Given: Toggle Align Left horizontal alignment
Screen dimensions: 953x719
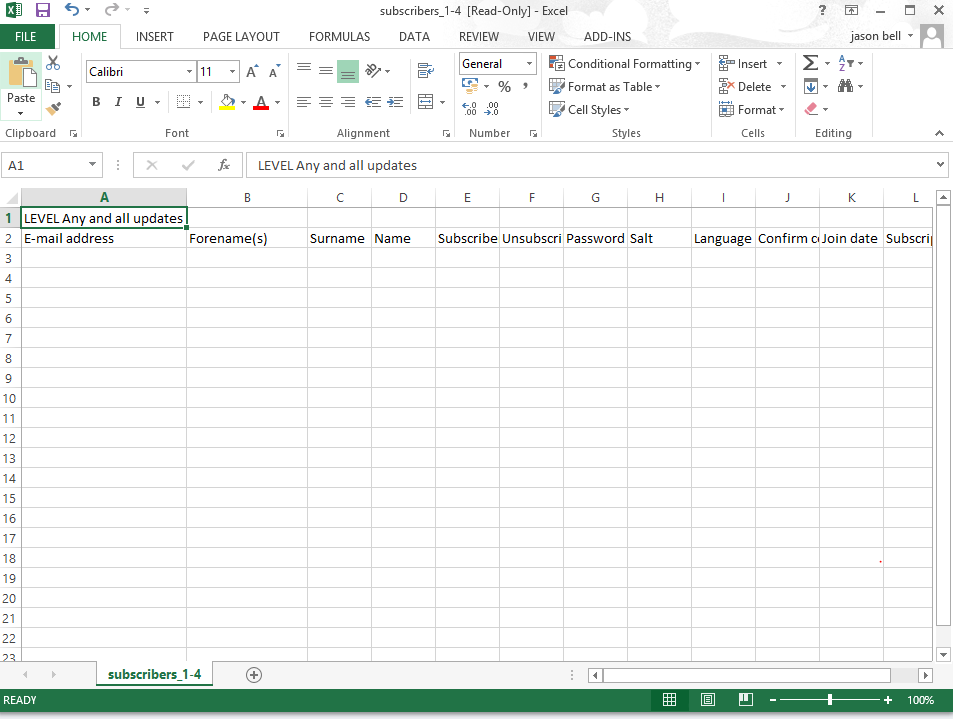Looking at the screenshot, I should pyautogui.click(x=304, y=101).
